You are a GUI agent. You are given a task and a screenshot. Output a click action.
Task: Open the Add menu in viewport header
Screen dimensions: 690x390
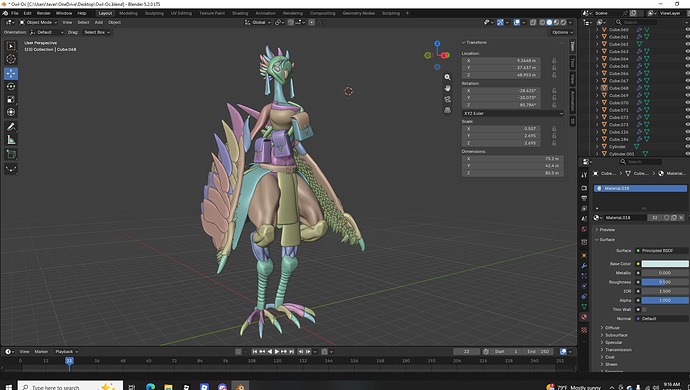pos(99,22)
